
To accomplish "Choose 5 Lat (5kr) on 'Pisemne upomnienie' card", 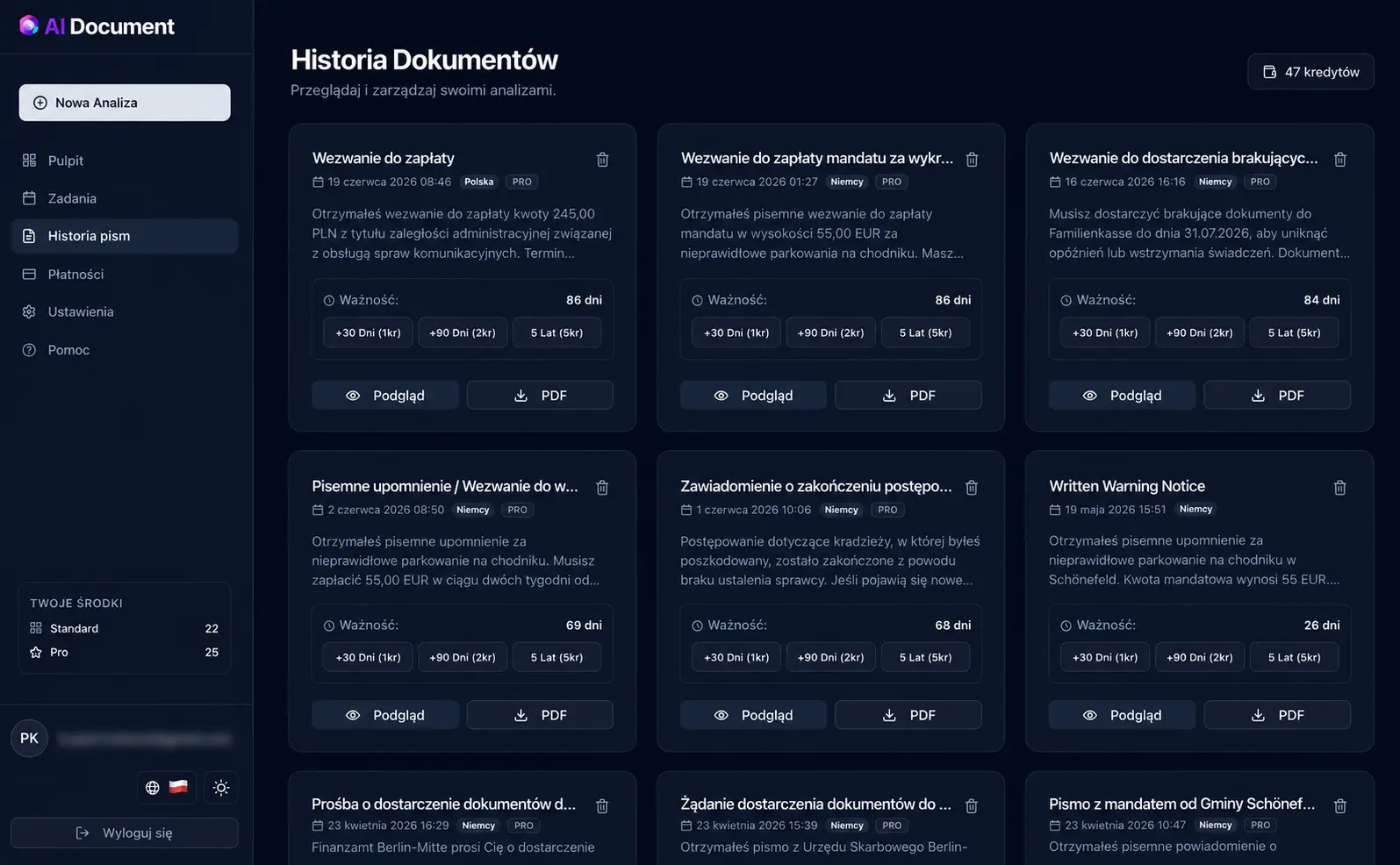I will click(x=556, y=657).
